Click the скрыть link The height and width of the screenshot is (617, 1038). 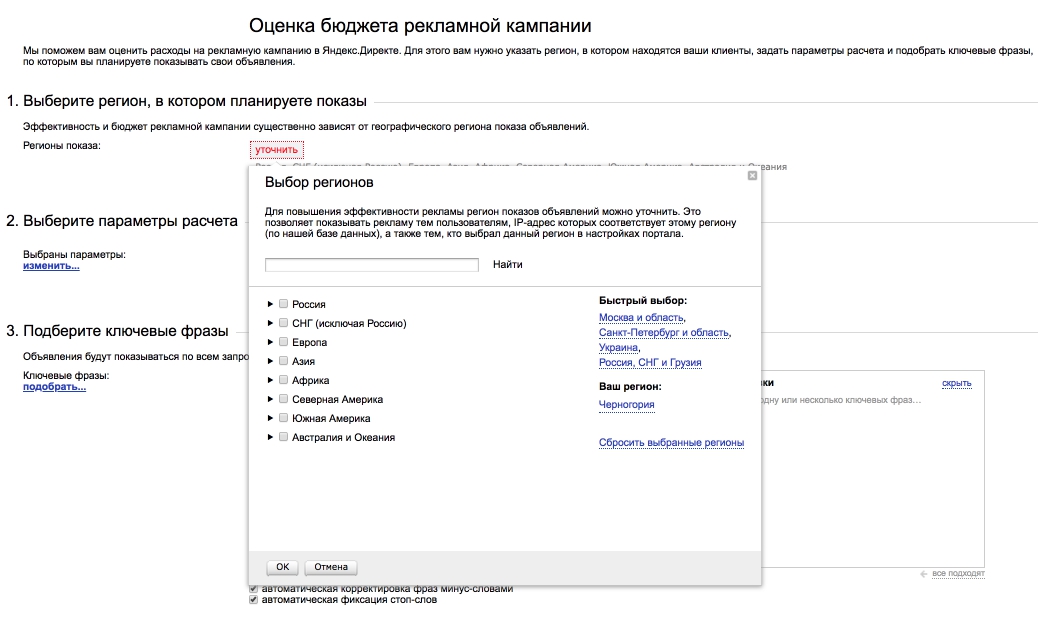click(x=957, y=383)
